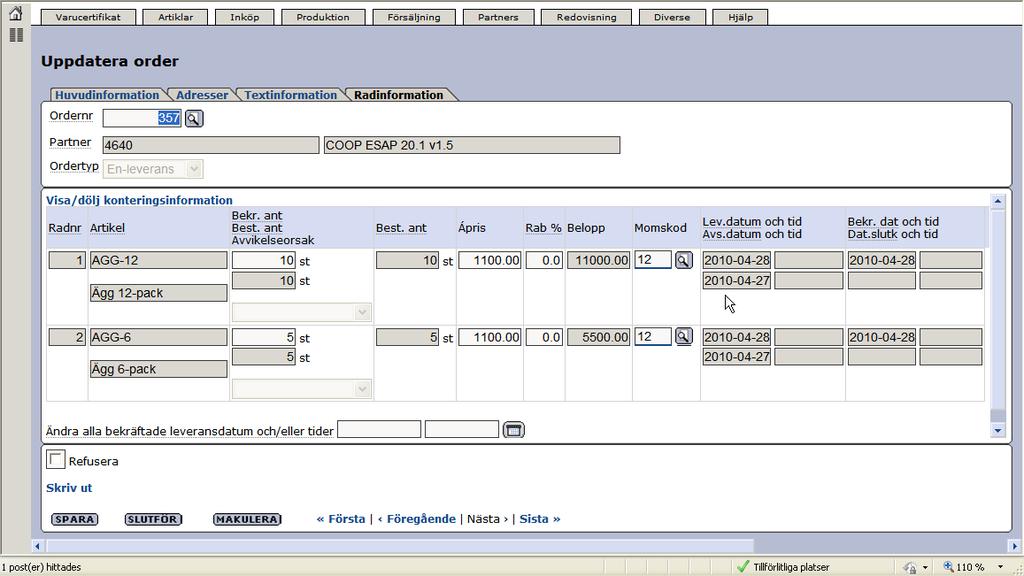Image resolution: width=1024 pixels, height=576 pixels.
Task: Toggle the sidebar panel icon below home
Action: coord(16,35)
